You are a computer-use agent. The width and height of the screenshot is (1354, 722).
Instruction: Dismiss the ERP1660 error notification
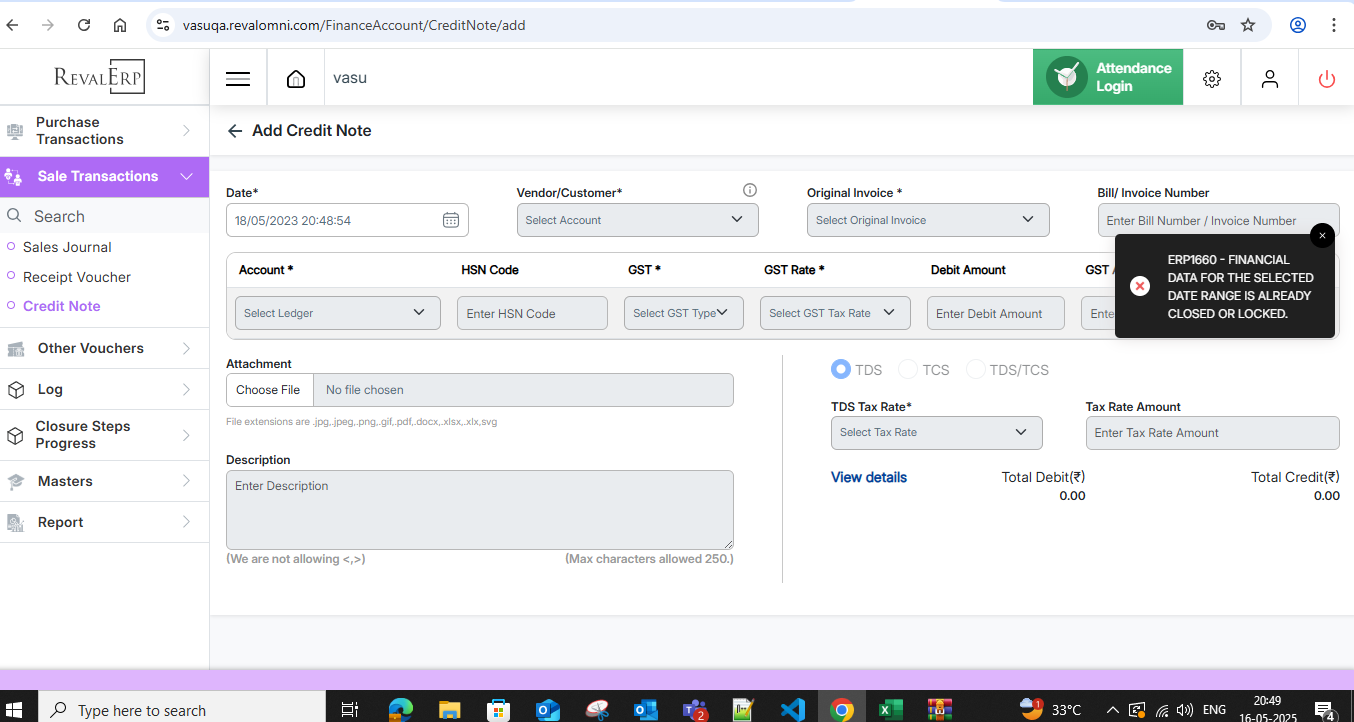[x=1322, y=235]
